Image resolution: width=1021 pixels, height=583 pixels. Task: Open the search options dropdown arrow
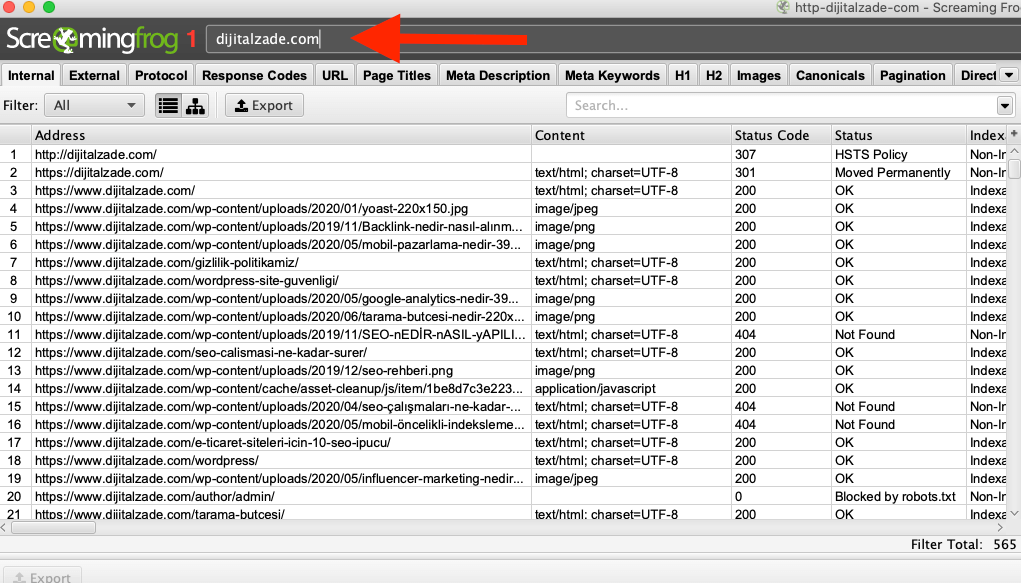pos(1005,106)
